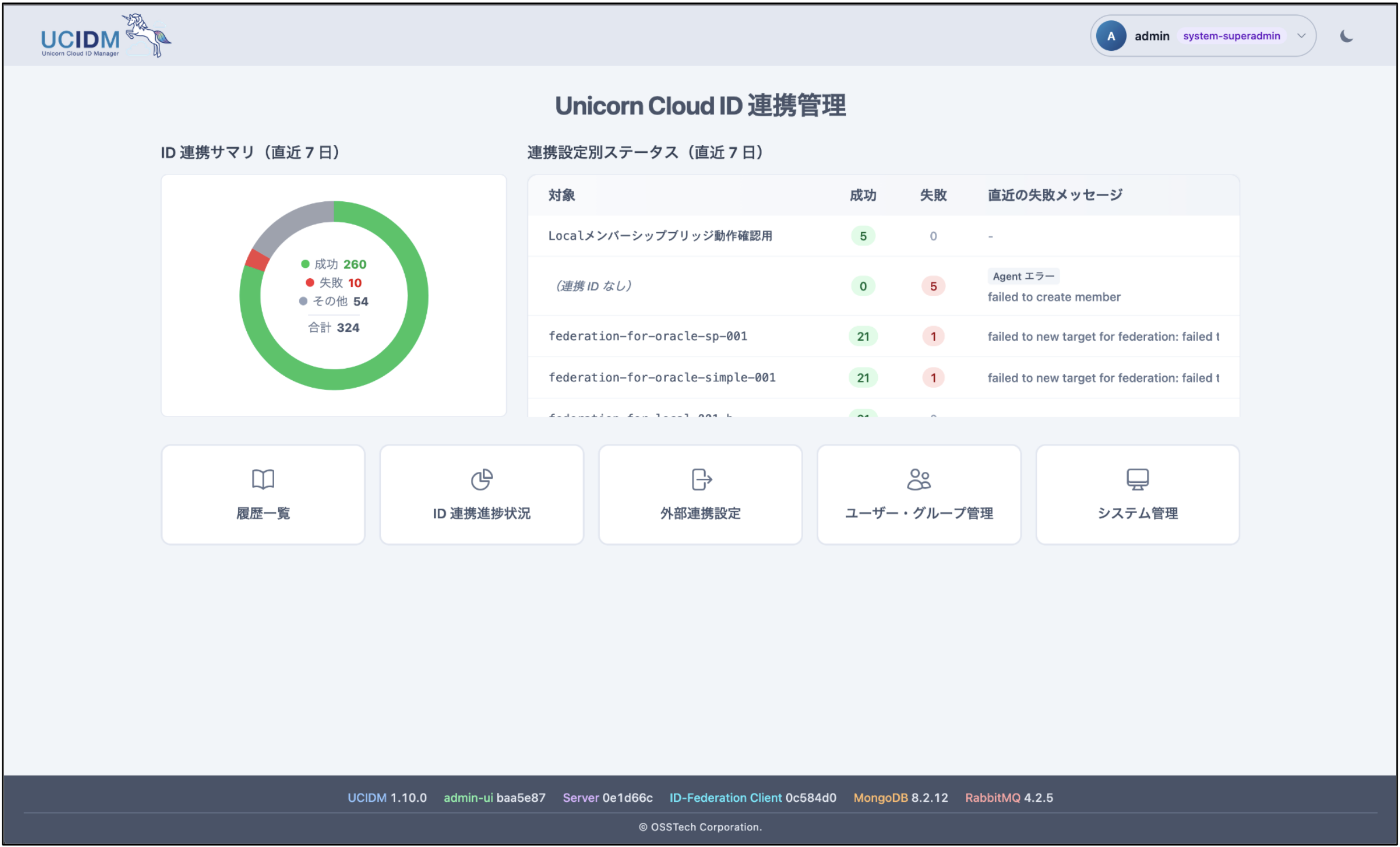Select federation-for-oracle-simple-001 row
Viewport: 1400px width, 847px height.
(x=883, y=377)
